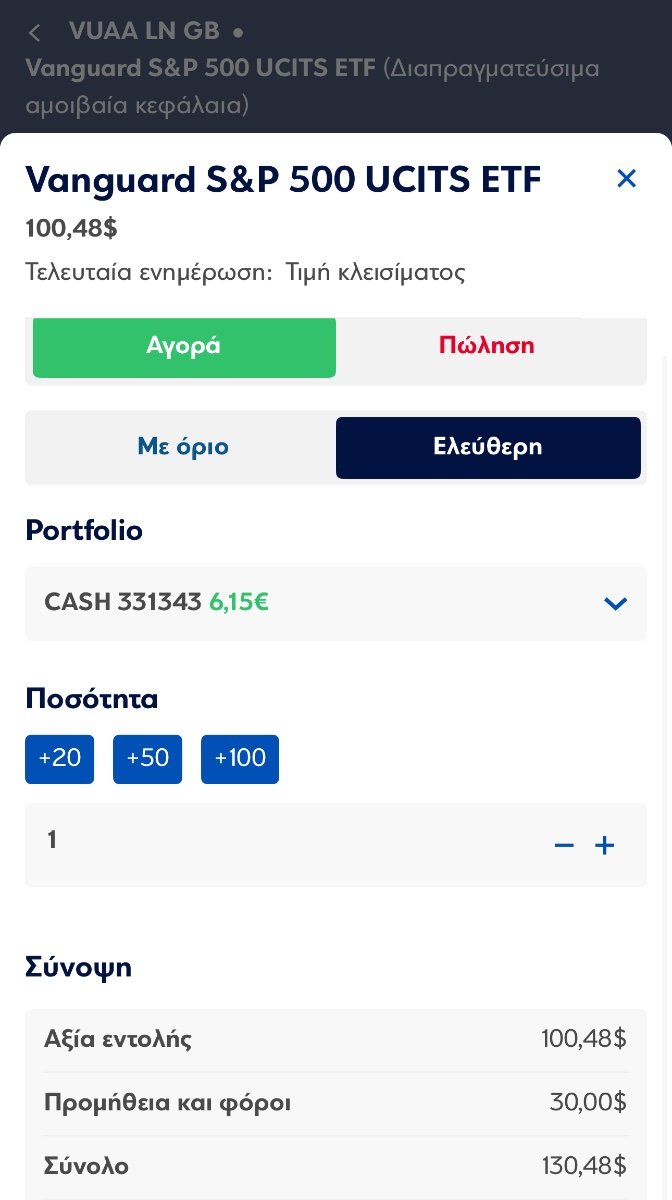Select the Προμήθεια και φόροι row
Viewport: 672px width, 1200px height.
(336, 1103)
